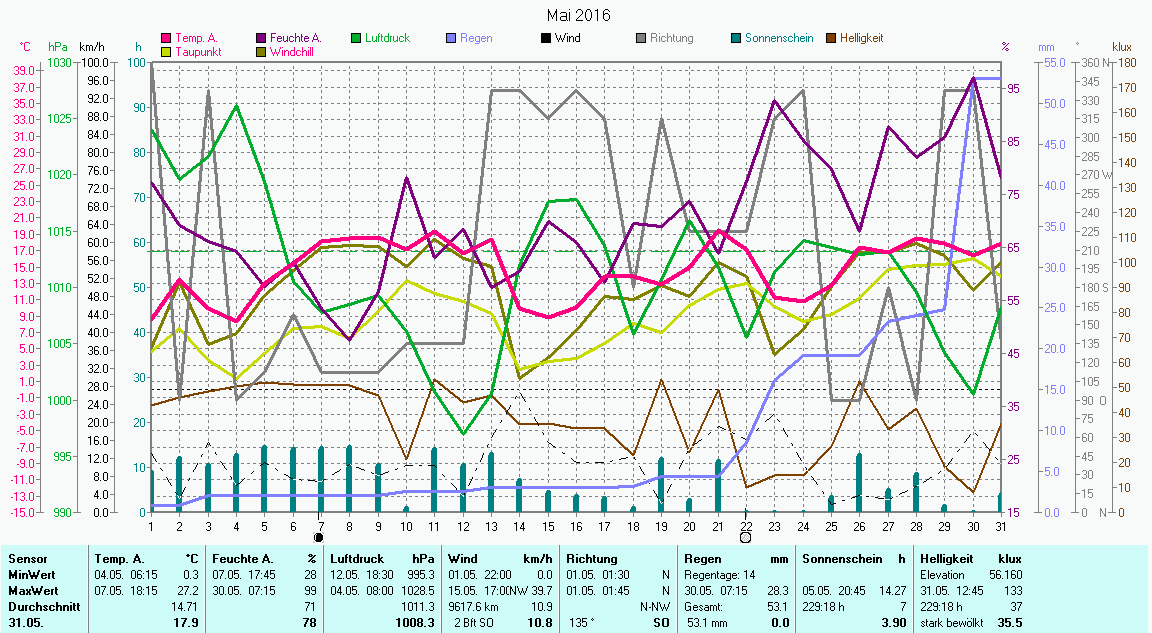Image resolution: width=1152 pixels, height=633 pixels.
Task: Click the 'klux' axis unit label at top right
Action: click(1122, 47)
